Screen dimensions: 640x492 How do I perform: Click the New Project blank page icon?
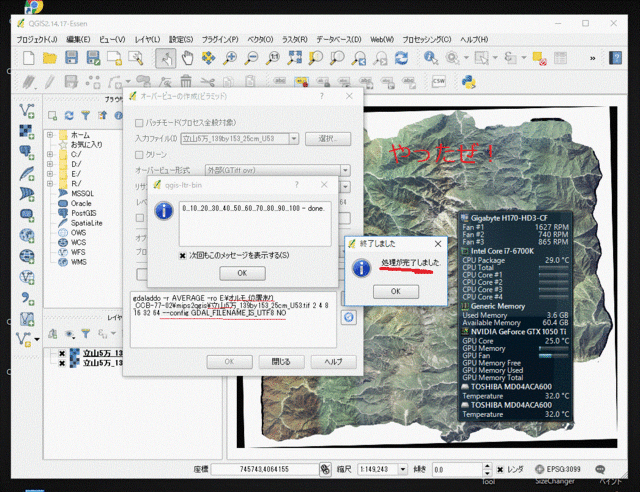(29, 58)
